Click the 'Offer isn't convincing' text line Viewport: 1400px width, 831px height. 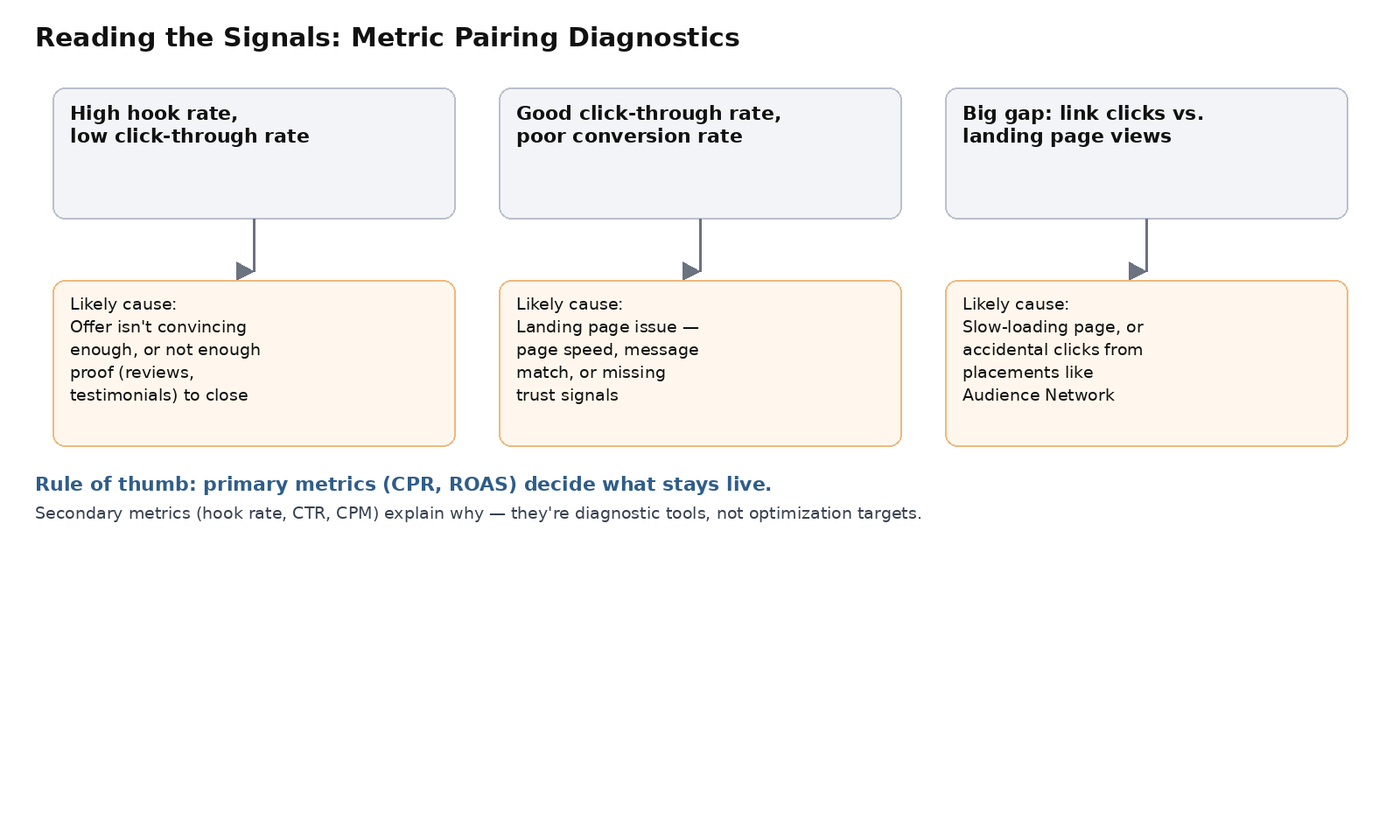[x=158, y=327]
